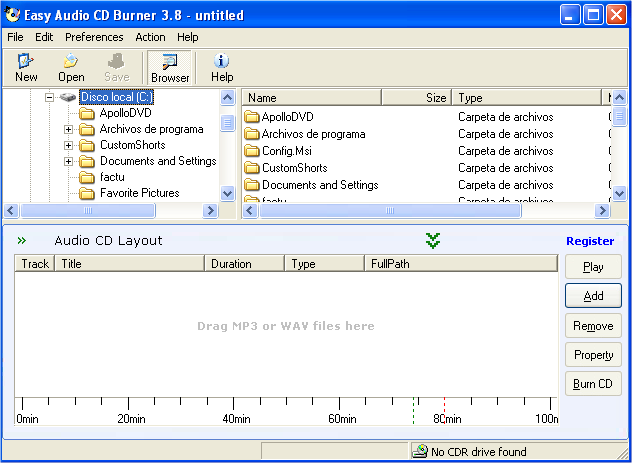
Task: Open the Edit menu
Action: (44, 37)
